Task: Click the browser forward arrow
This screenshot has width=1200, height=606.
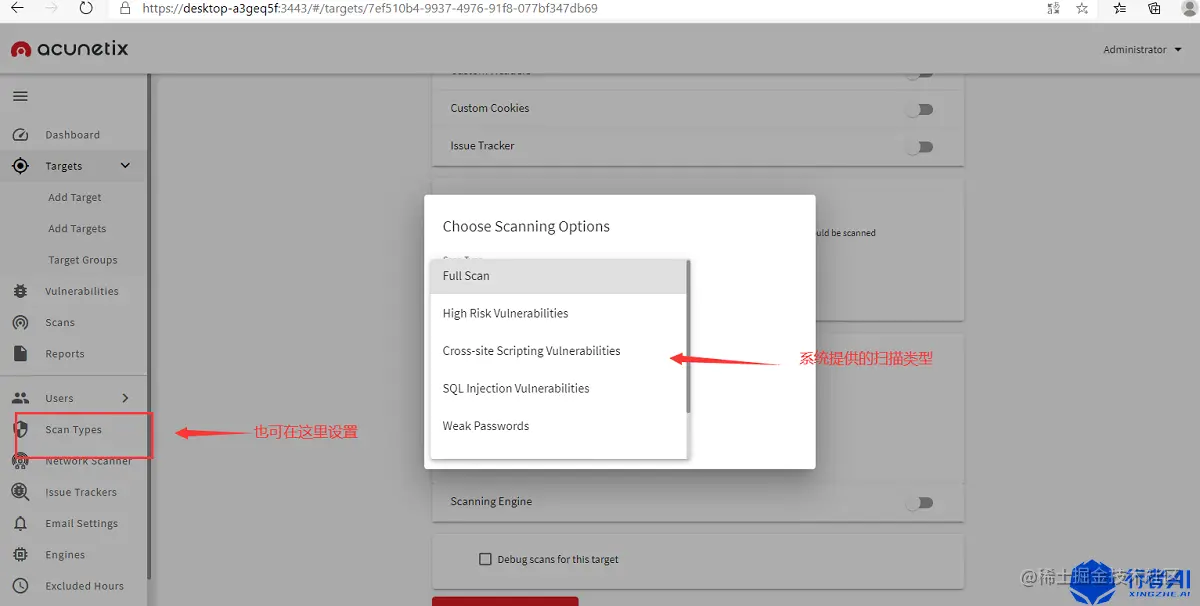Action: click(x=52, y=8)
